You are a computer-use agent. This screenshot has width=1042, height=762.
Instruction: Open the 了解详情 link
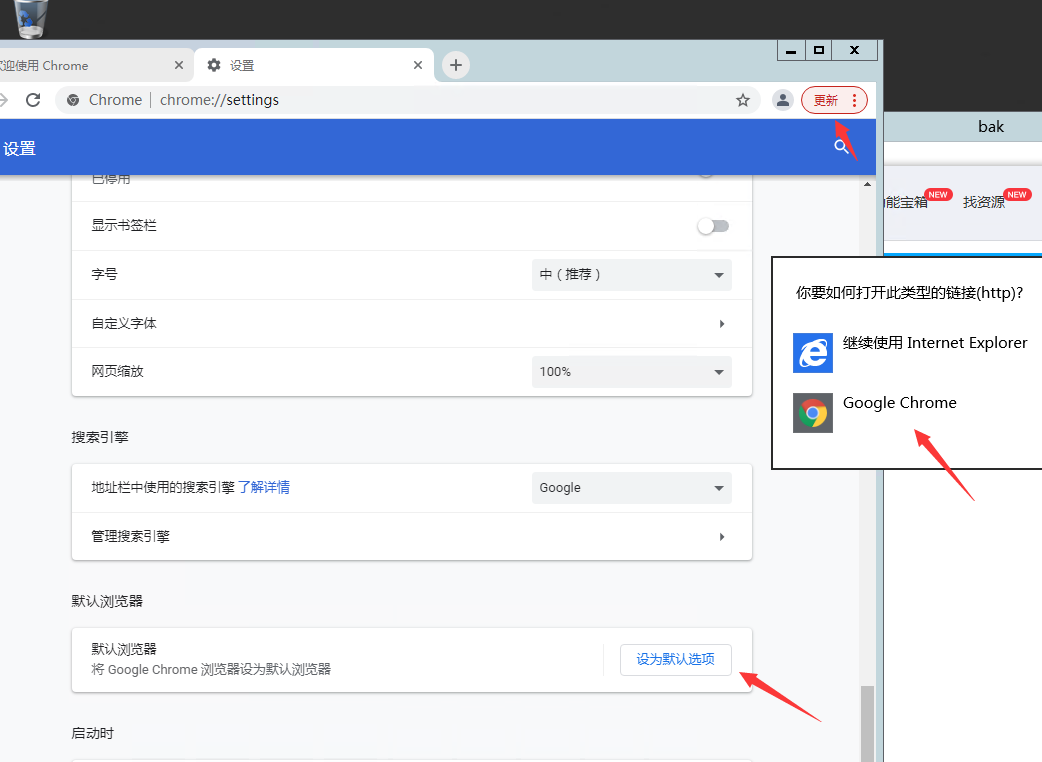[x=264, y=488]
